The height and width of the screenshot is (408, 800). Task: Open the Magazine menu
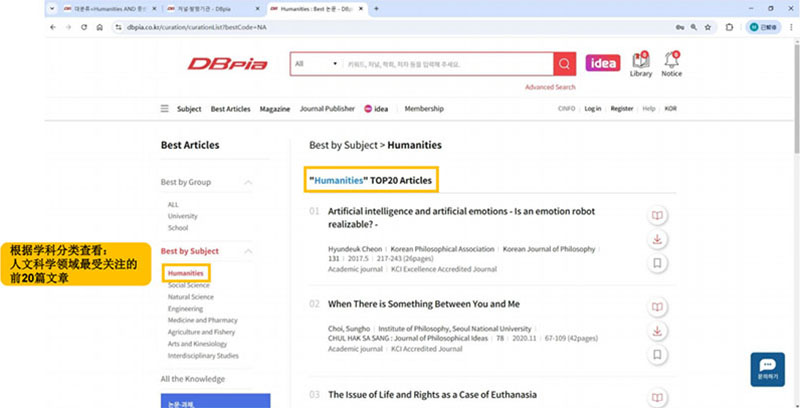click(x=275, y=109)
